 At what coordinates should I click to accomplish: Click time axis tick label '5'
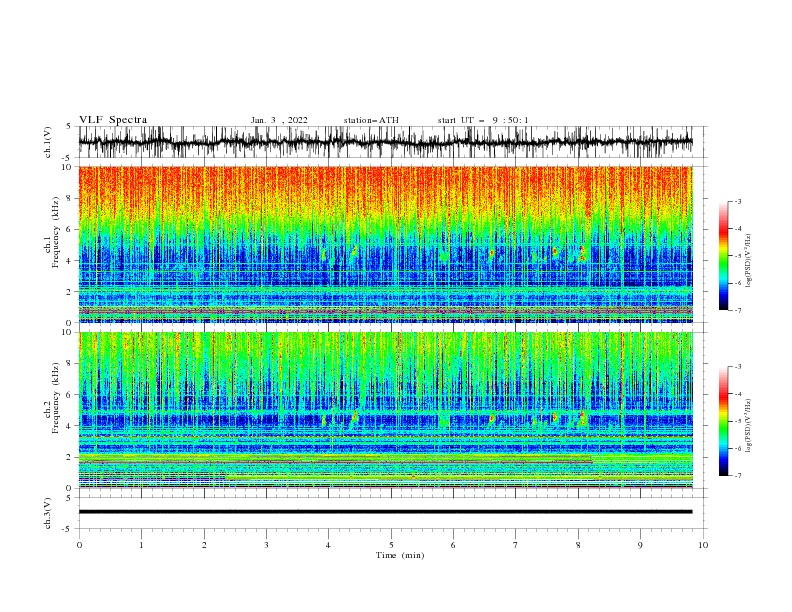click(391, 545)
